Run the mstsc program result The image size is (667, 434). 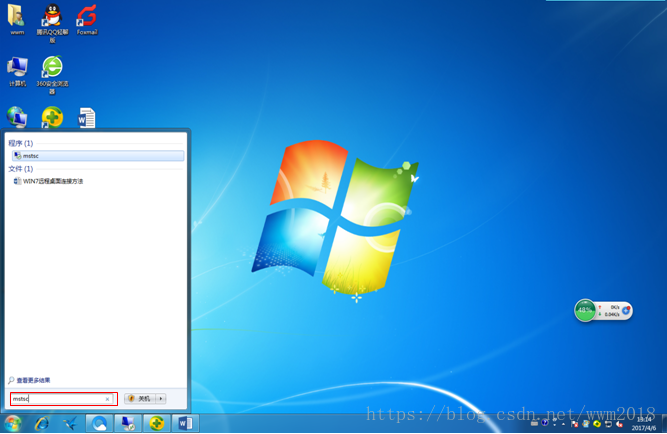tap(98, 156)
